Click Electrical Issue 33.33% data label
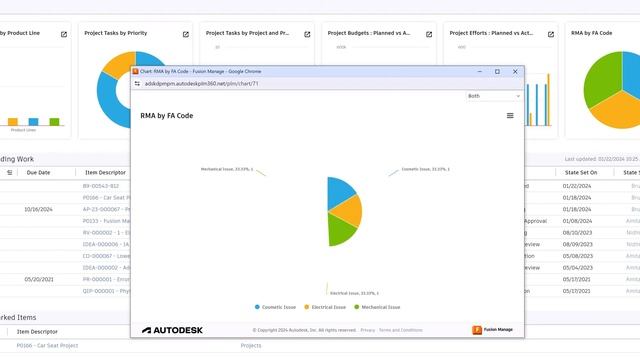This screenshot has height=360, width=640. pos(354,293)
